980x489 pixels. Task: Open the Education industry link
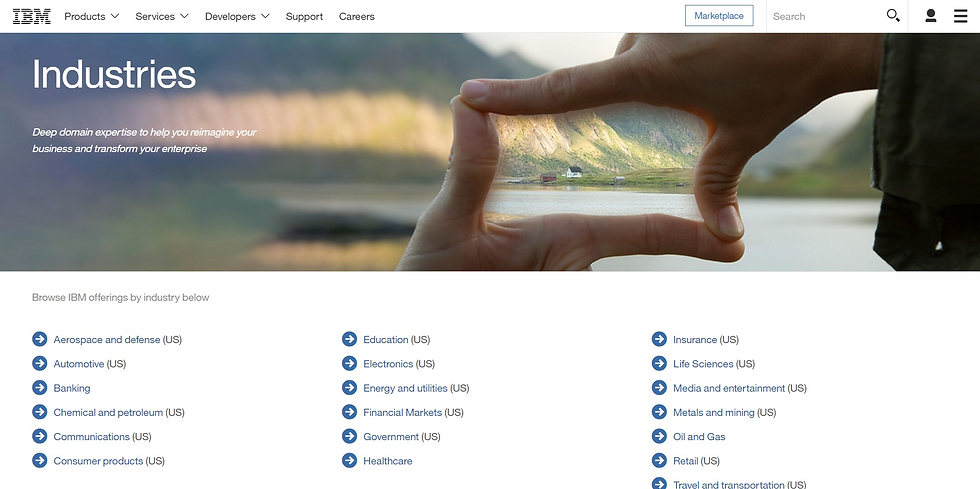pyautogui.click(x=386, y=340)
